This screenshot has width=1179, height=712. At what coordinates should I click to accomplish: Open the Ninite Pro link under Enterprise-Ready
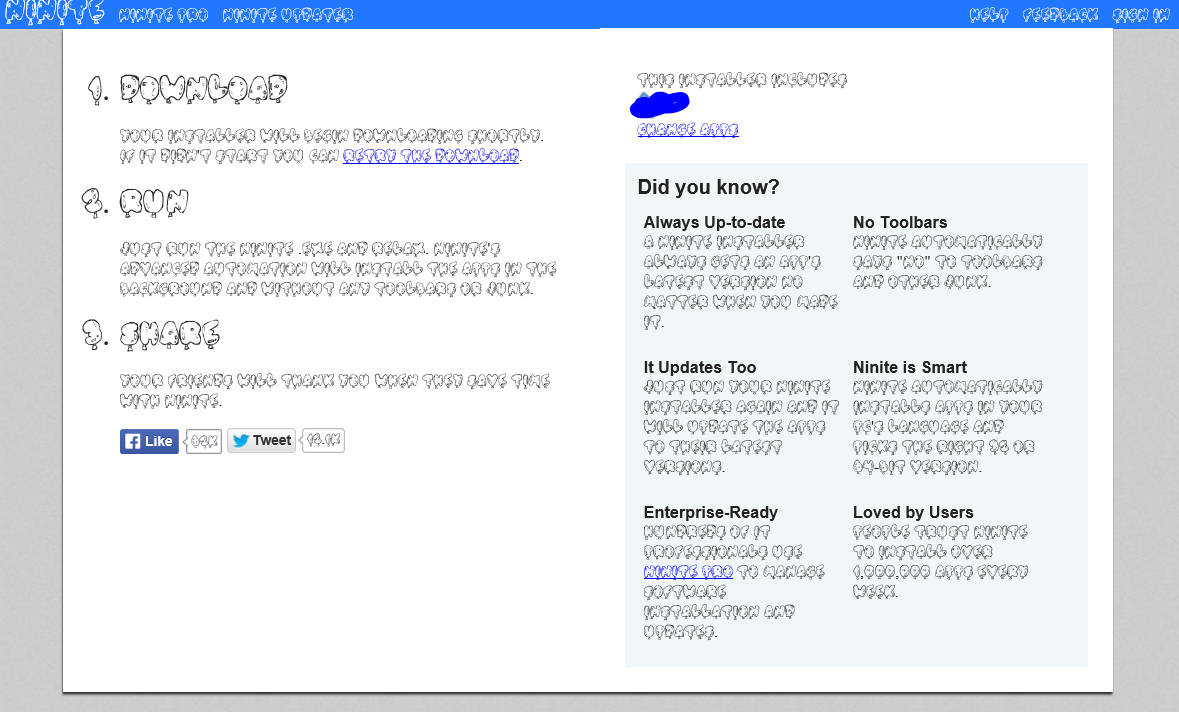coord(688,571)
